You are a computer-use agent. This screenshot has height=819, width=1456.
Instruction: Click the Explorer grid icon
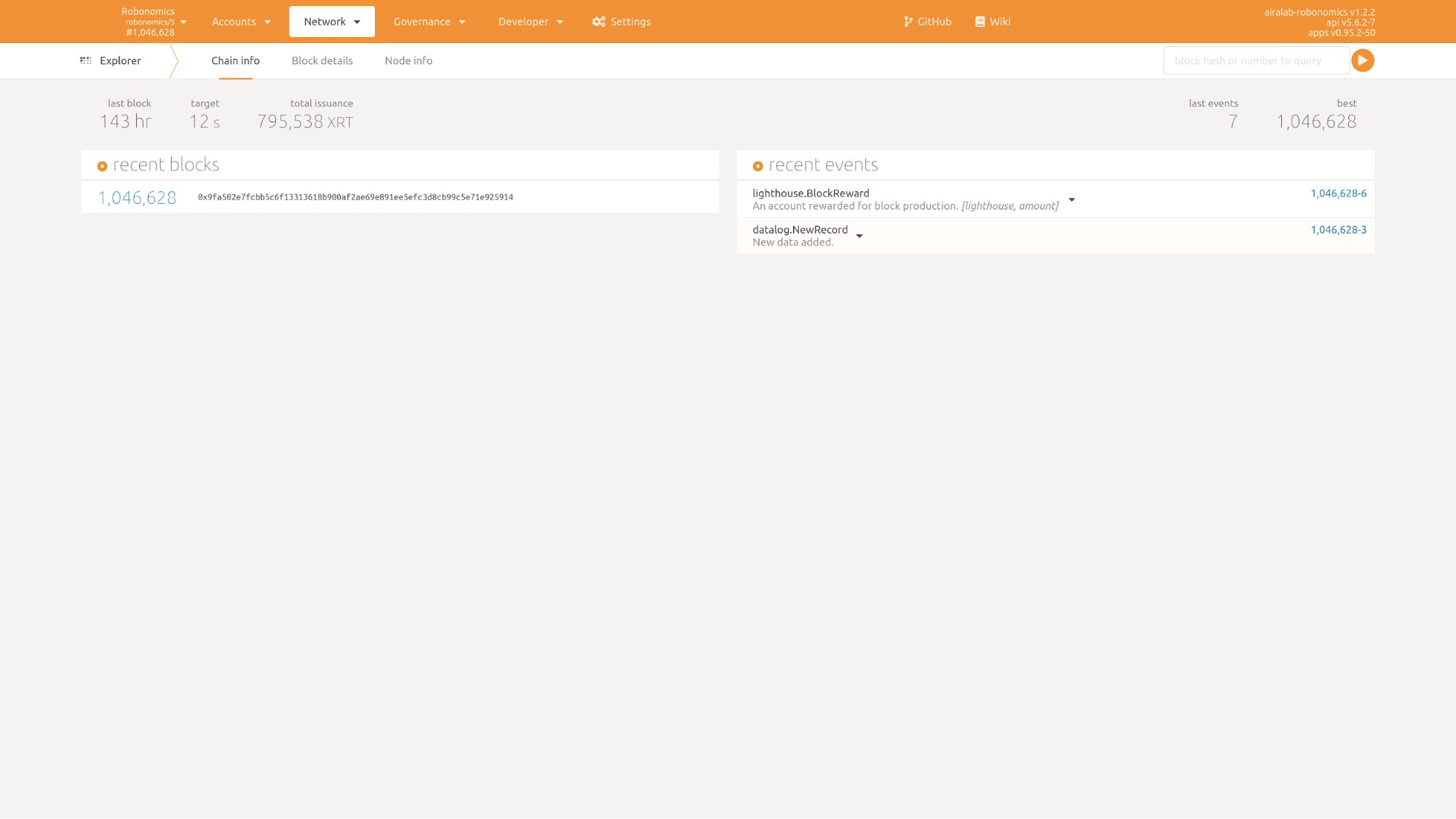point(86,60)
